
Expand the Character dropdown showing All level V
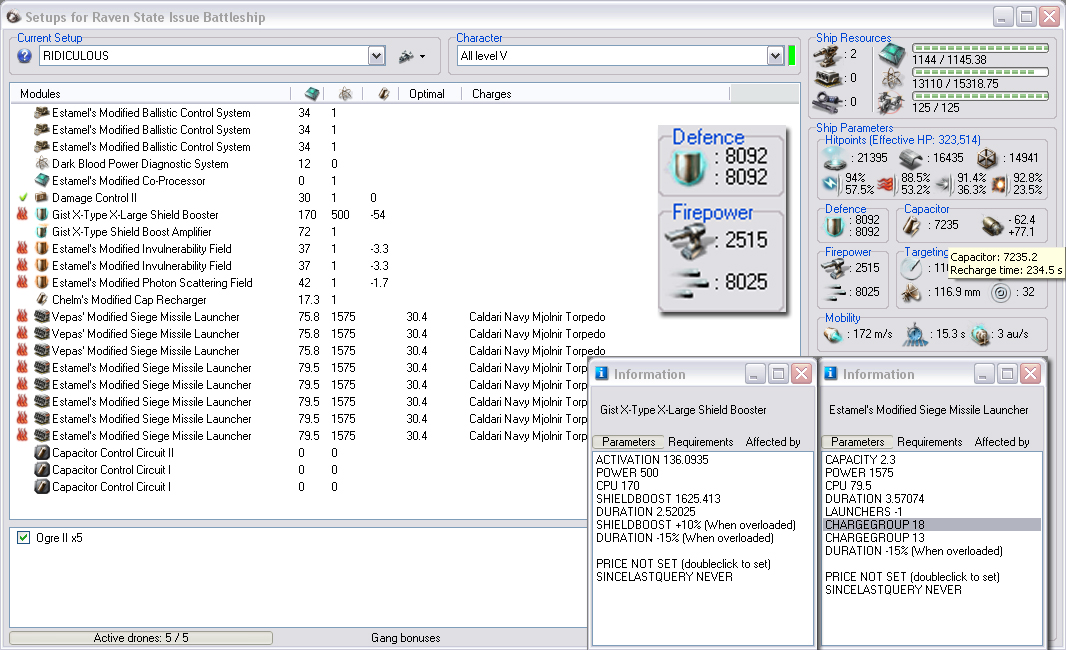(775, 57)
